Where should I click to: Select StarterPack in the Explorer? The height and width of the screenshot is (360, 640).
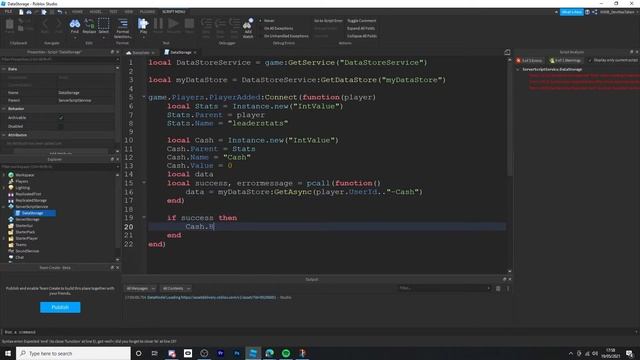click(x=25, y=232)
